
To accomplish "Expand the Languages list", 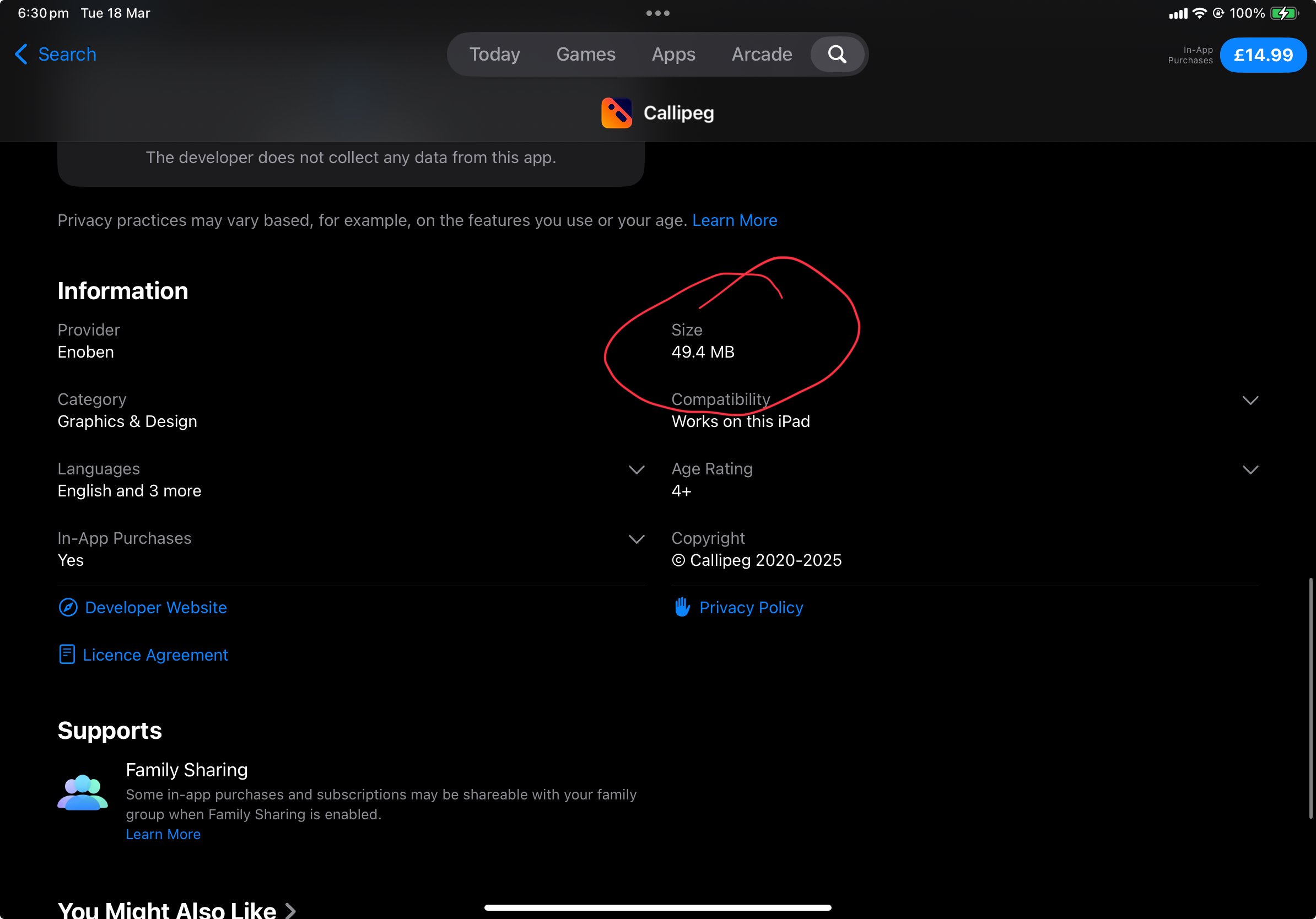I will pyautogui.click(x=636, y=470).
